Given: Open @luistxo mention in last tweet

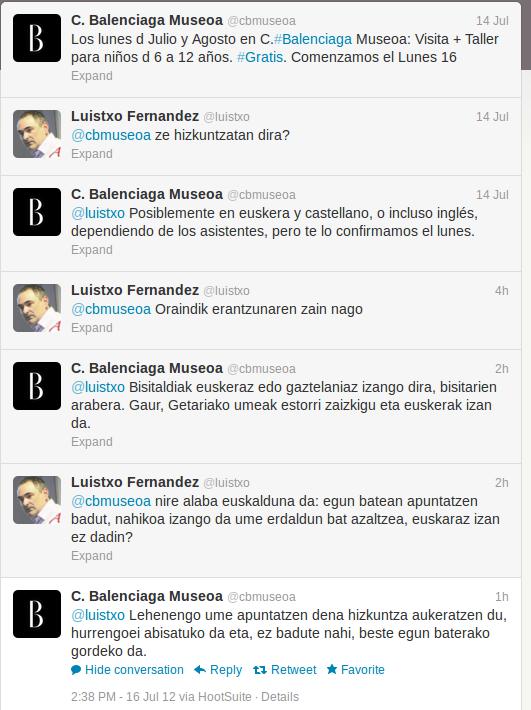Looking at the screenshot, I should [98, 615].
